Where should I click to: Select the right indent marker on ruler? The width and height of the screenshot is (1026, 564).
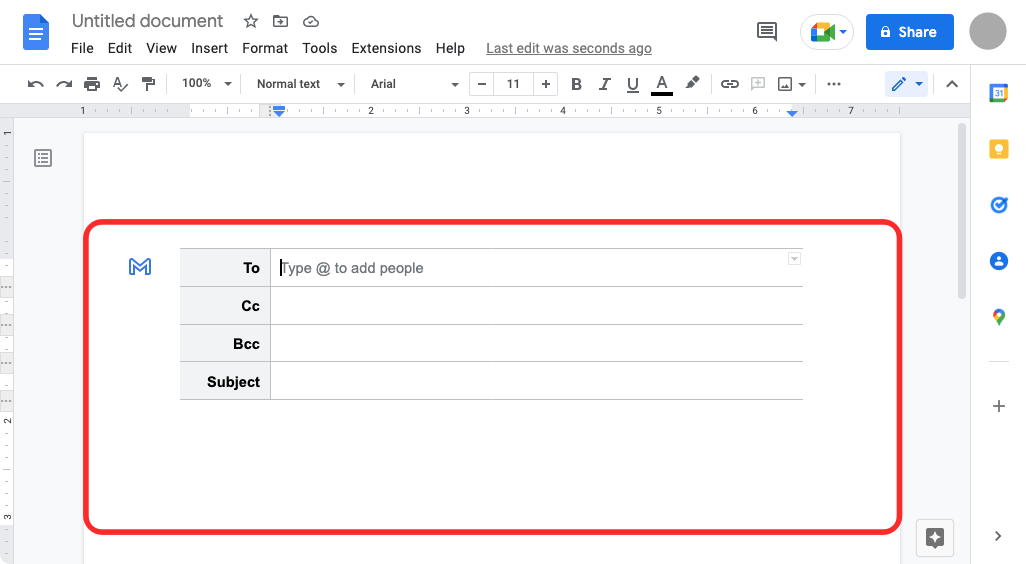click(x=792, y=113)
